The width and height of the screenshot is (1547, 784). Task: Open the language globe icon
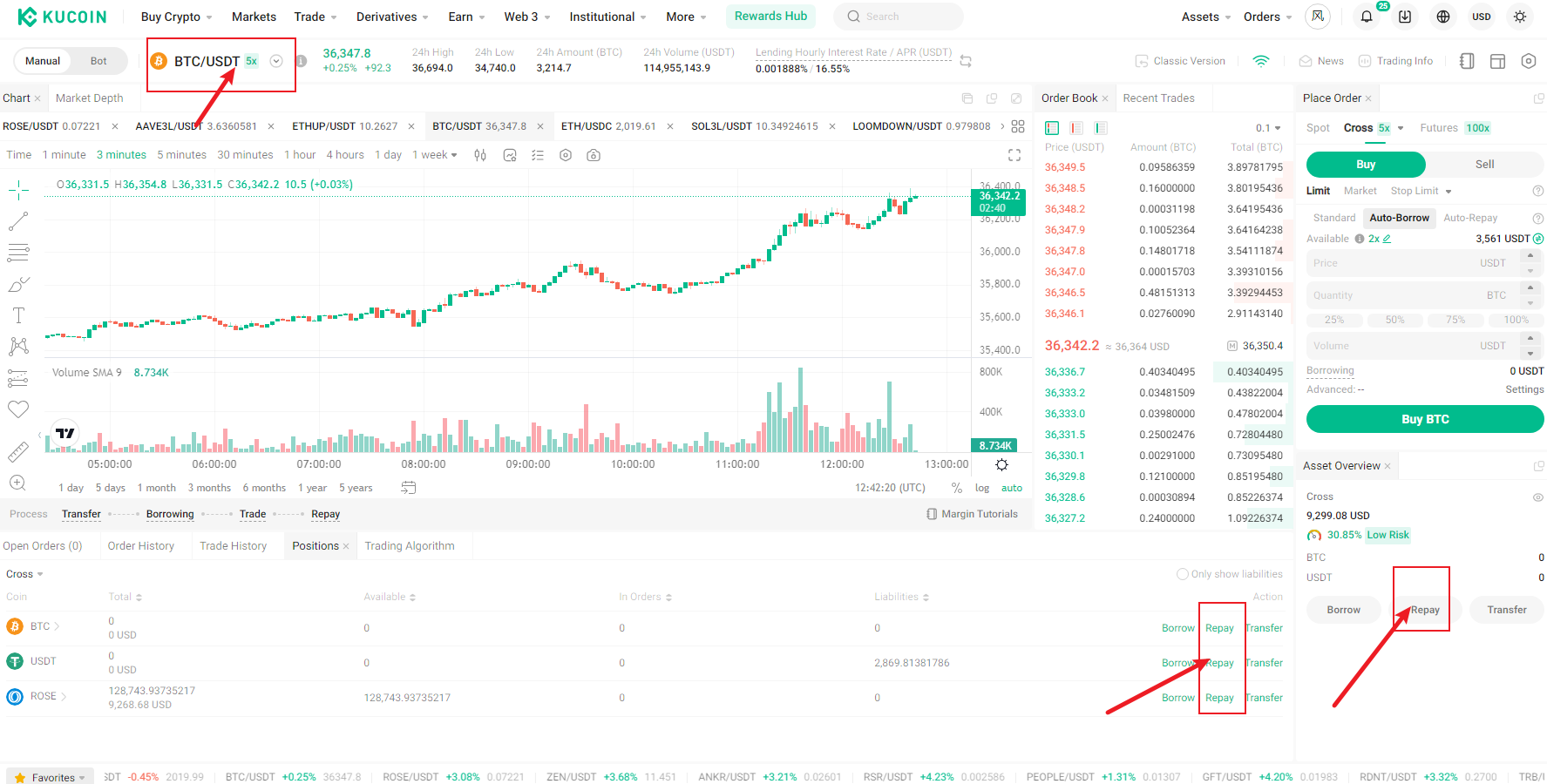(1443, 17)
